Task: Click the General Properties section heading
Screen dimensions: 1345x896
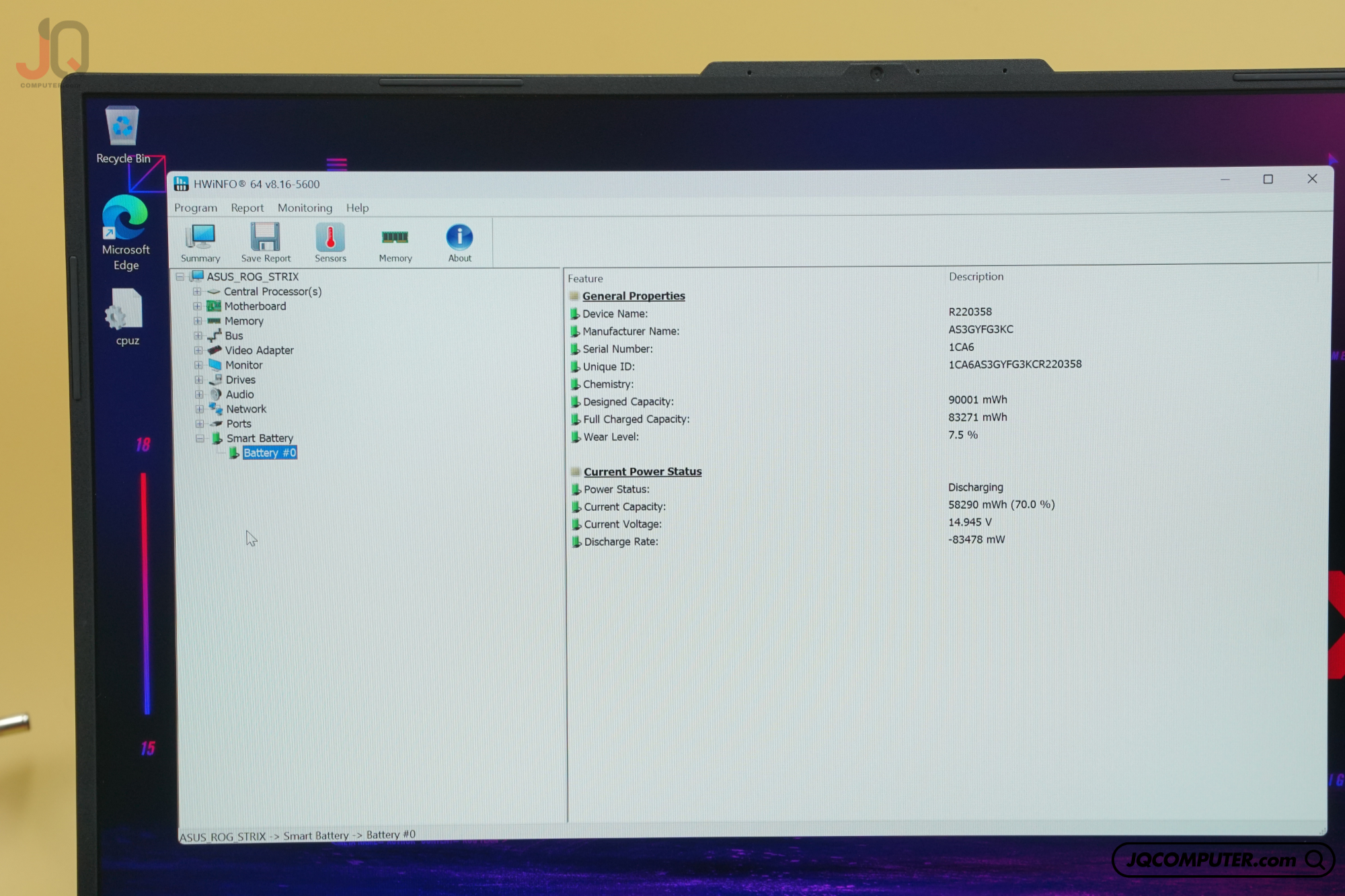Action: point(633,296)
